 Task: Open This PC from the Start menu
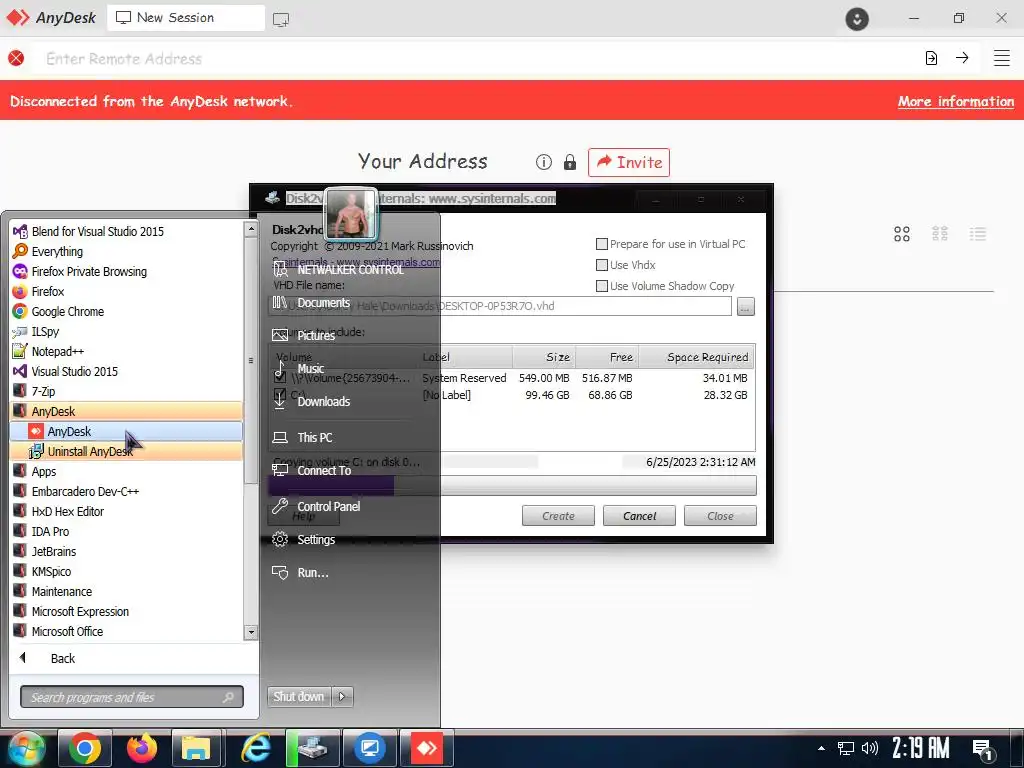pos(314,438)
